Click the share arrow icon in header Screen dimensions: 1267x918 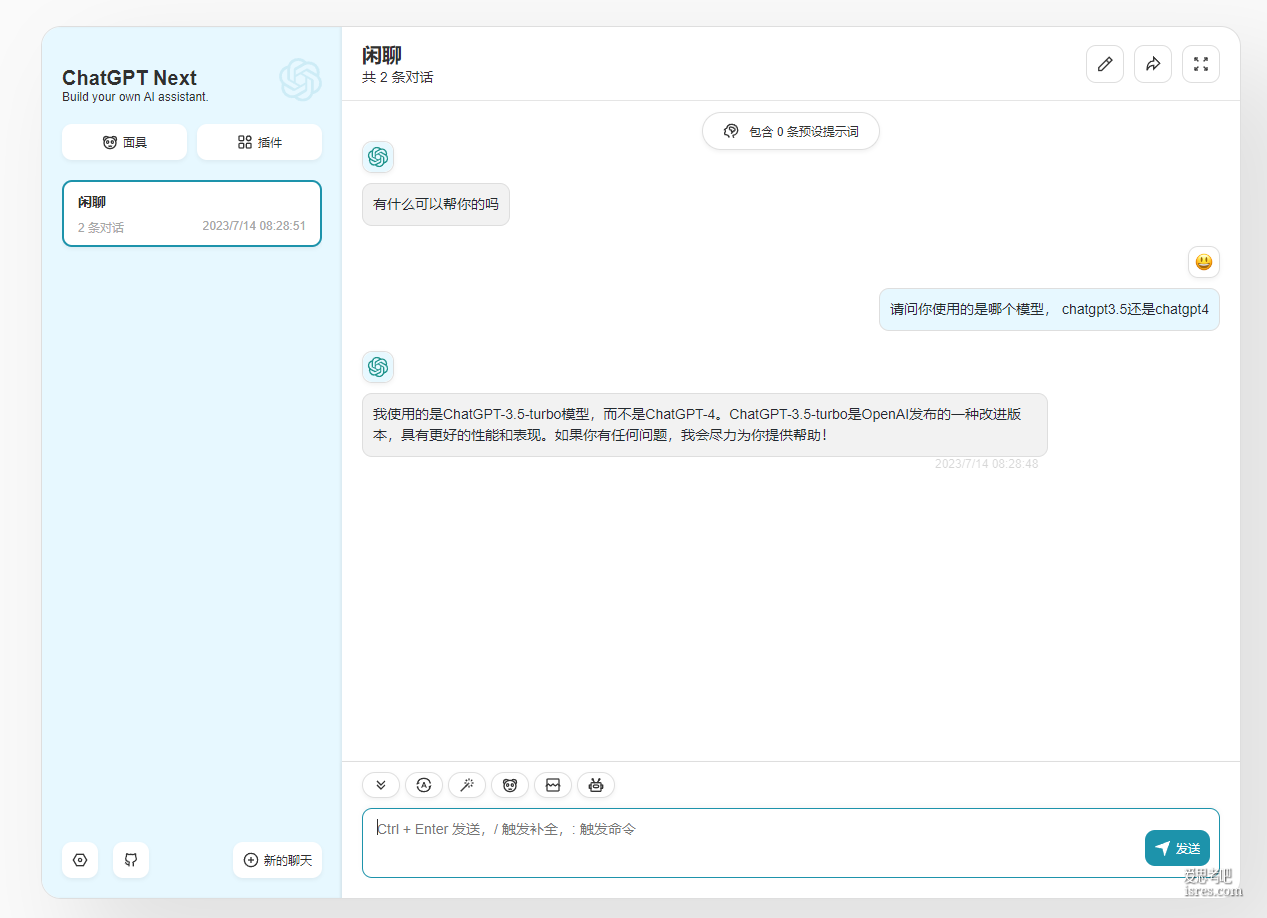[1153, 64]
